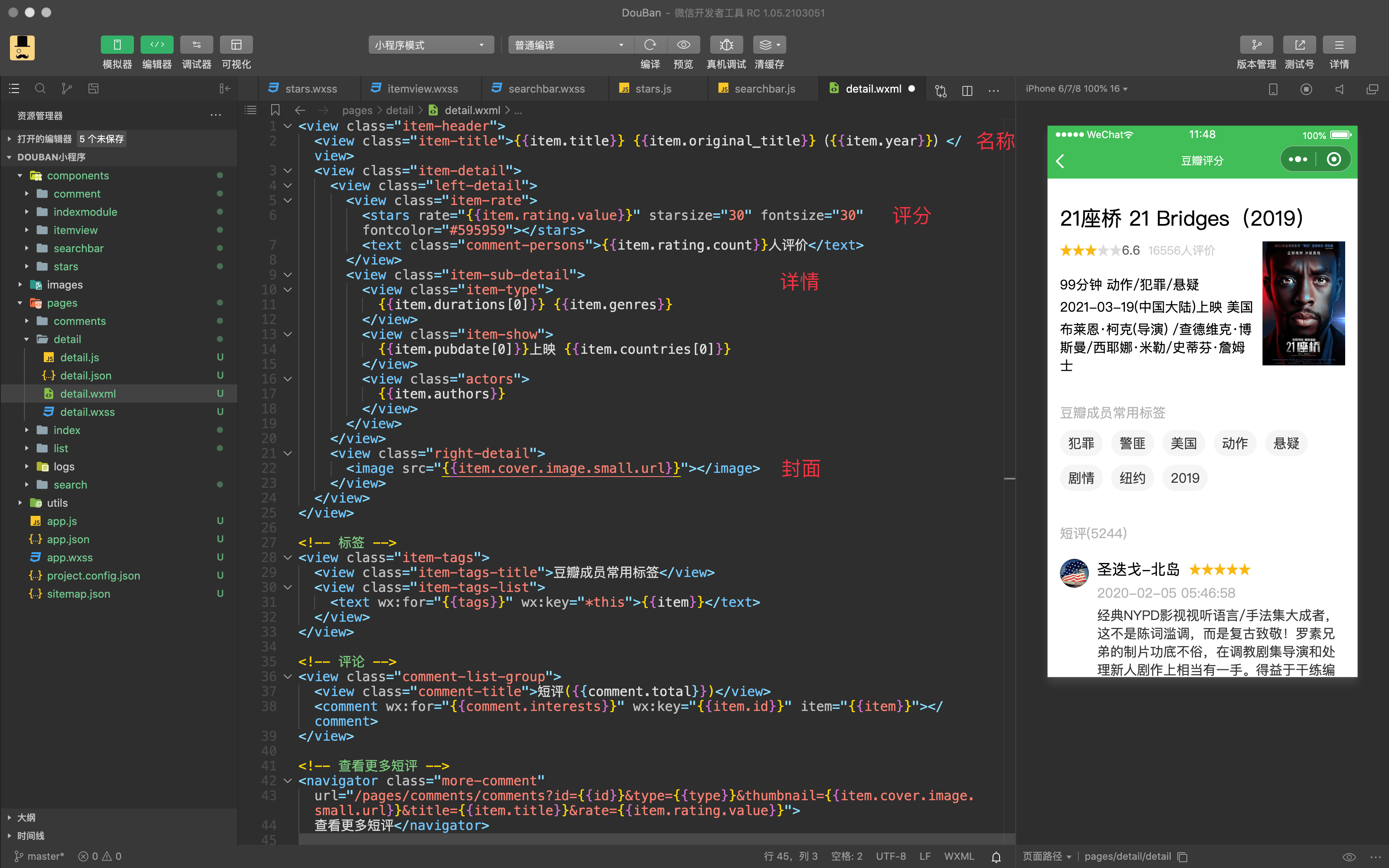Toggle the 调试器 debugger panel button
The width and height of the screenshot is (1389, 868).
pos(196,45)
